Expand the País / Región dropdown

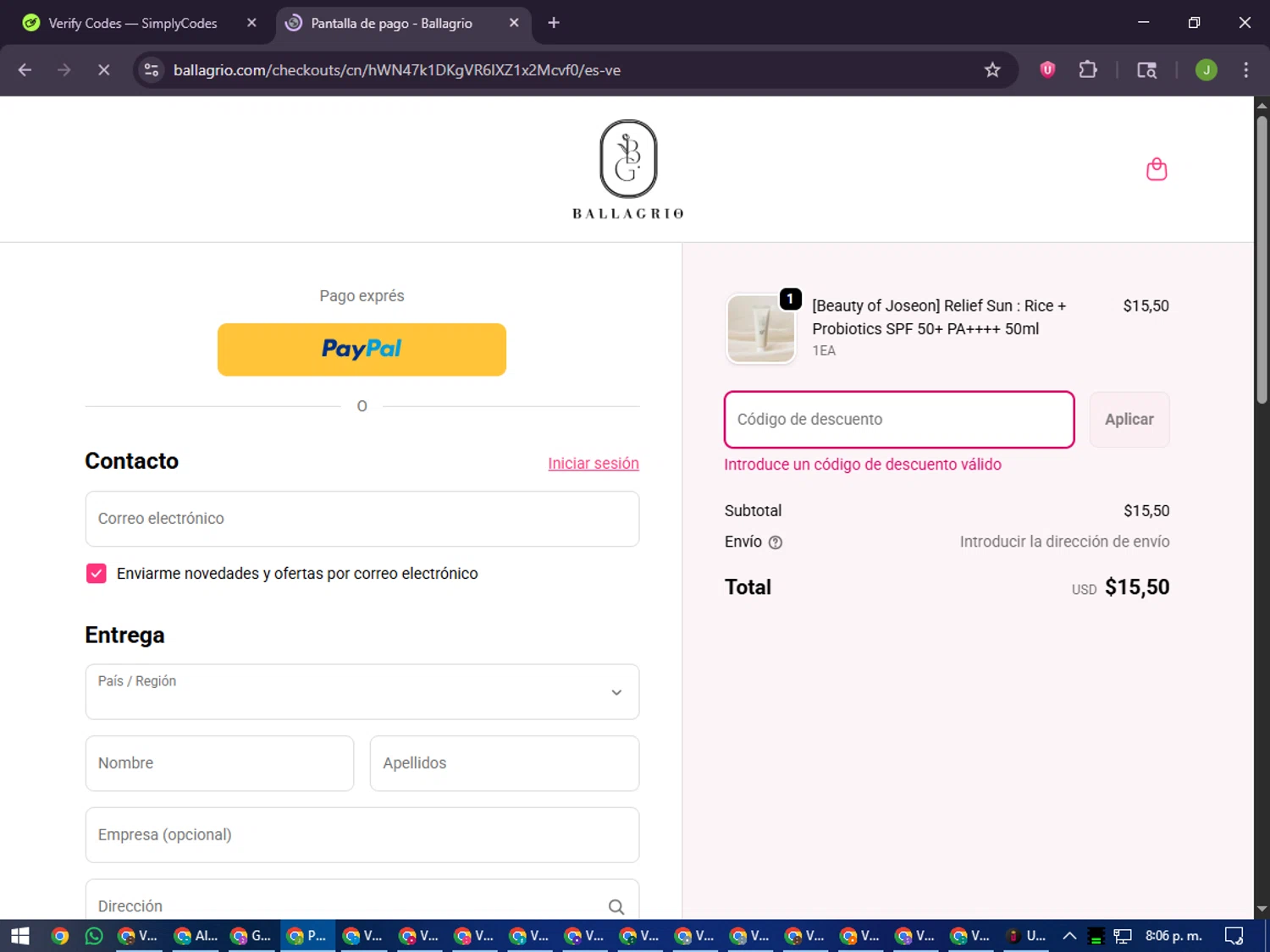point(362,692)
